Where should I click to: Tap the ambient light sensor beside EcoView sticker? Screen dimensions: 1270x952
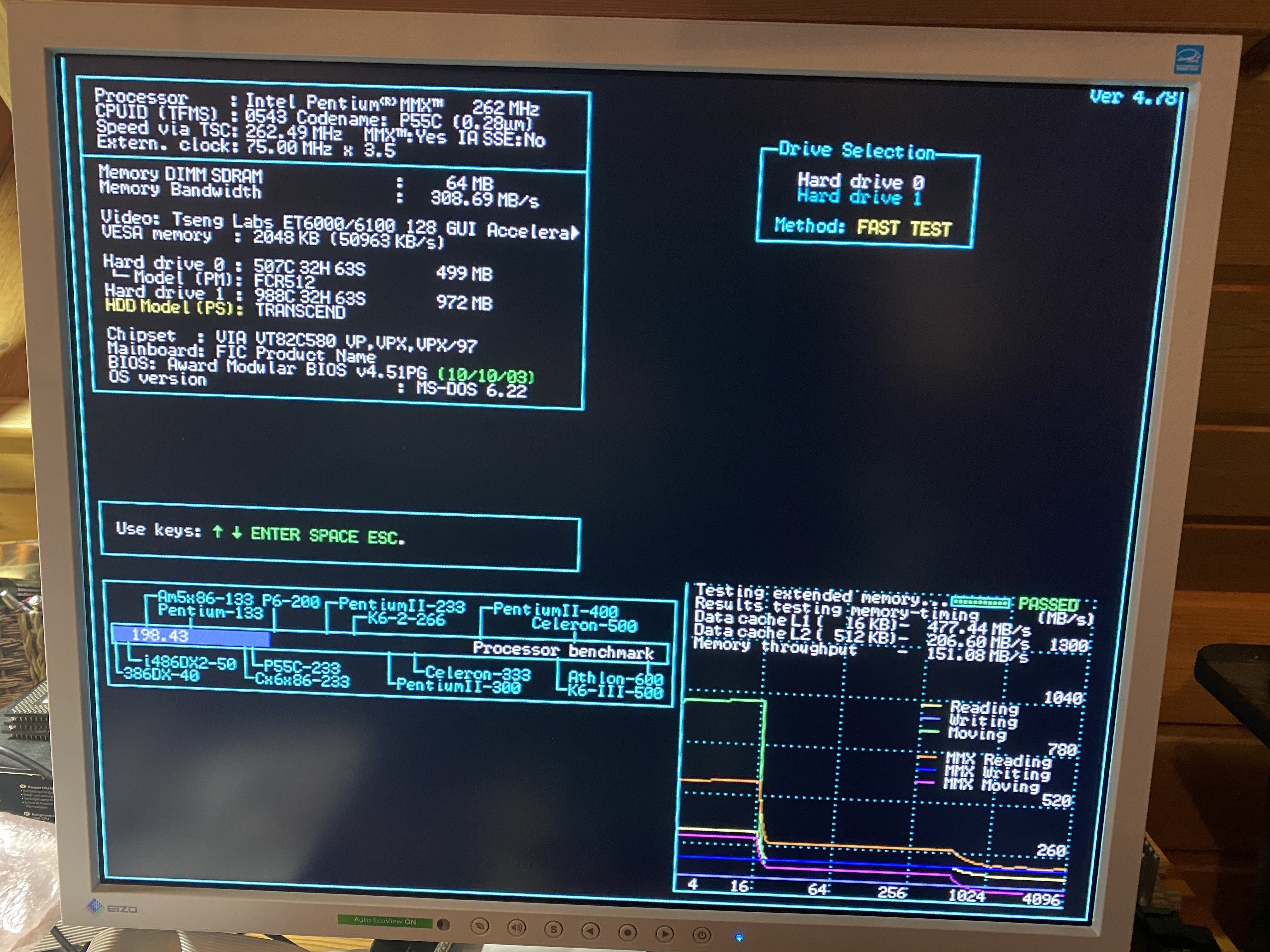click(443, 925)
